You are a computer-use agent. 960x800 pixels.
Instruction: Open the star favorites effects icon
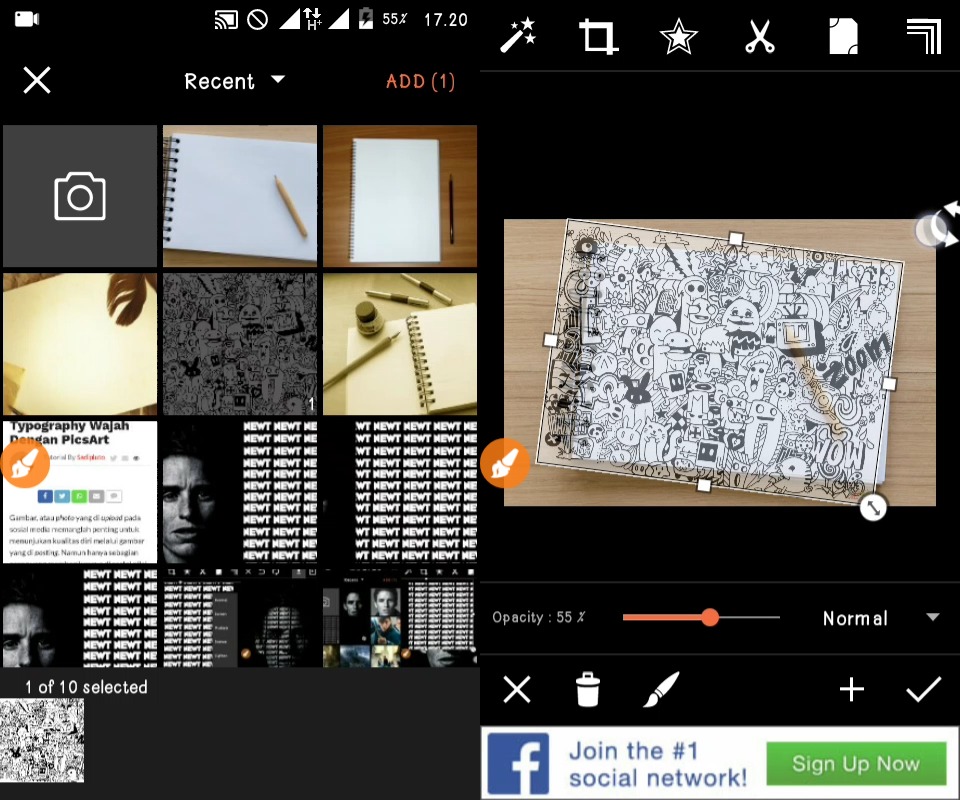(x=678, y=37)
